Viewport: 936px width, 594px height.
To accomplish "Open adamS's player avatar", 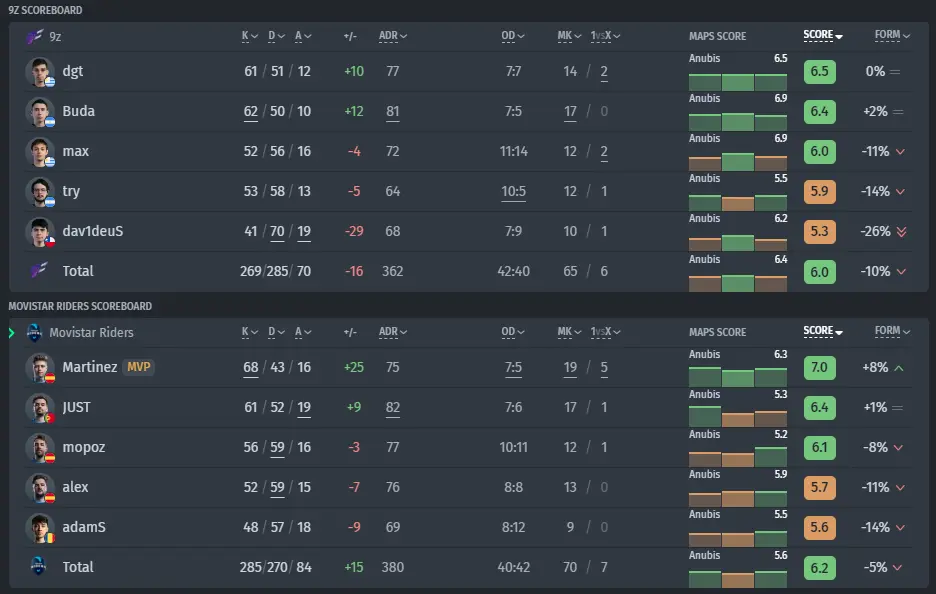I will 40,528.
